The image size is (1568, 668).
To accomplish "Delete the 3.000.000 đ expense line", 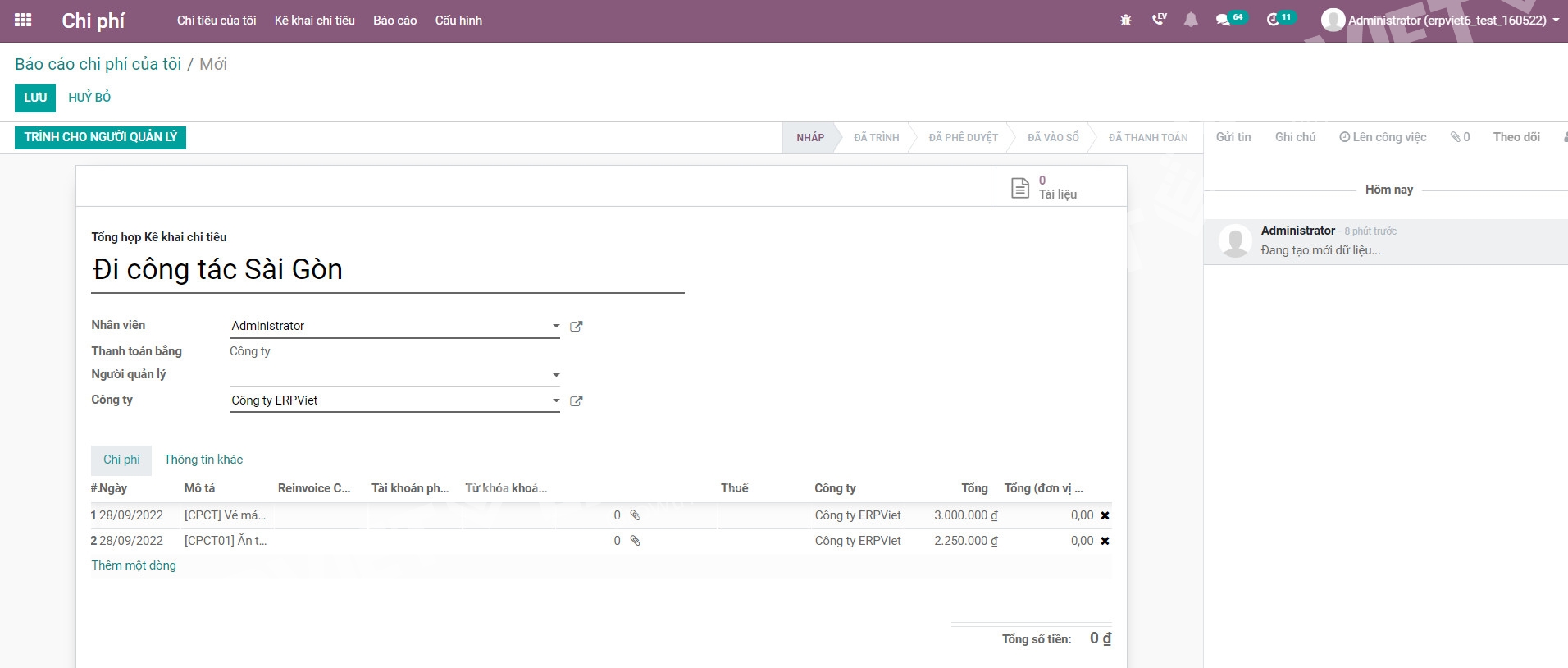I will click(1105, 515).
